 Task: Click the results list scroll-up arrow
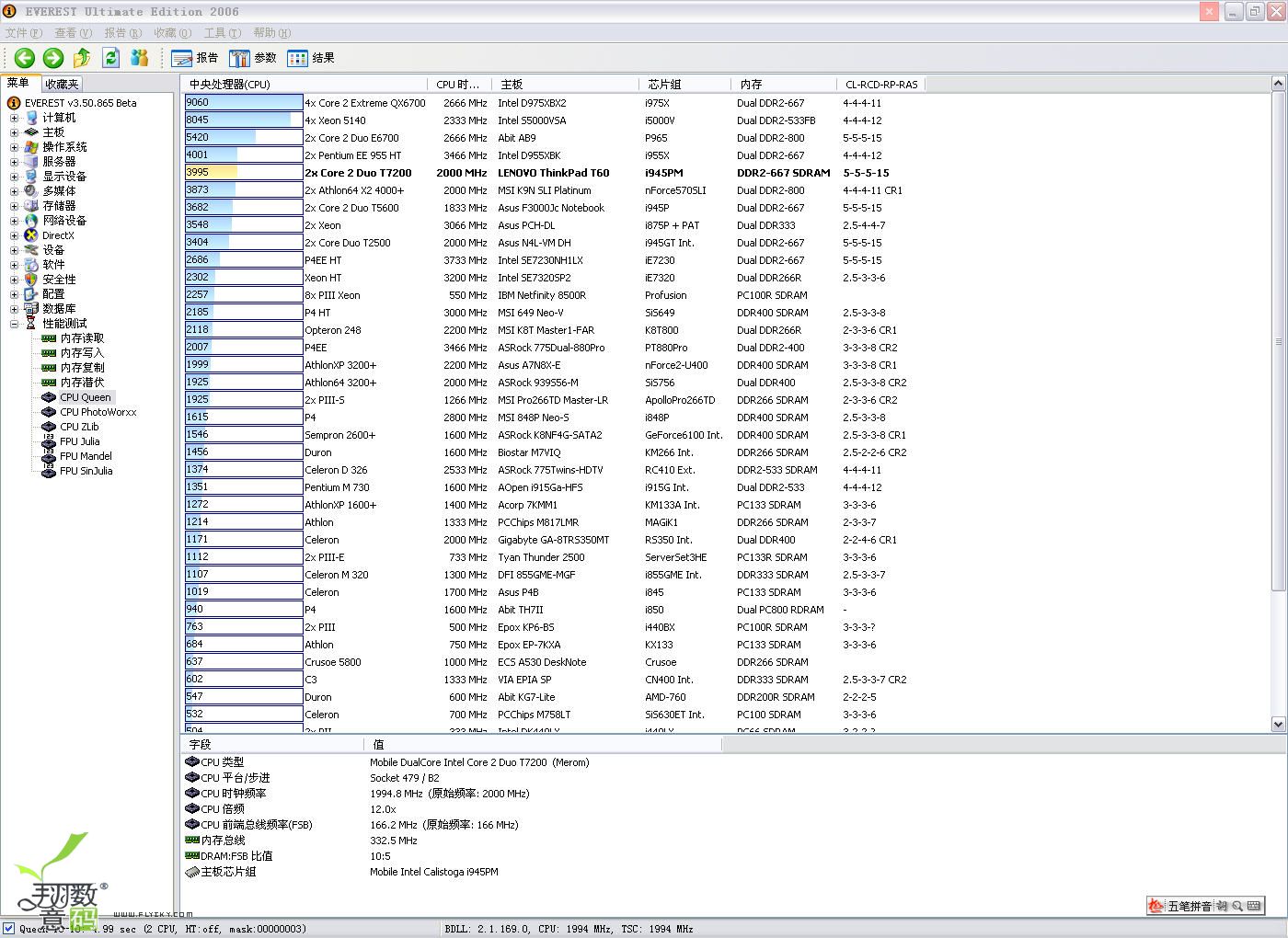tap(1278, 84)
